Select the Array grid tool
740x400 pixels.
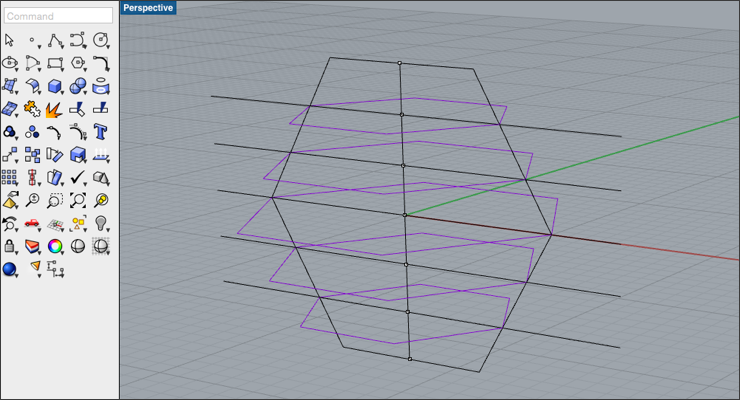(x=9, y=178)
